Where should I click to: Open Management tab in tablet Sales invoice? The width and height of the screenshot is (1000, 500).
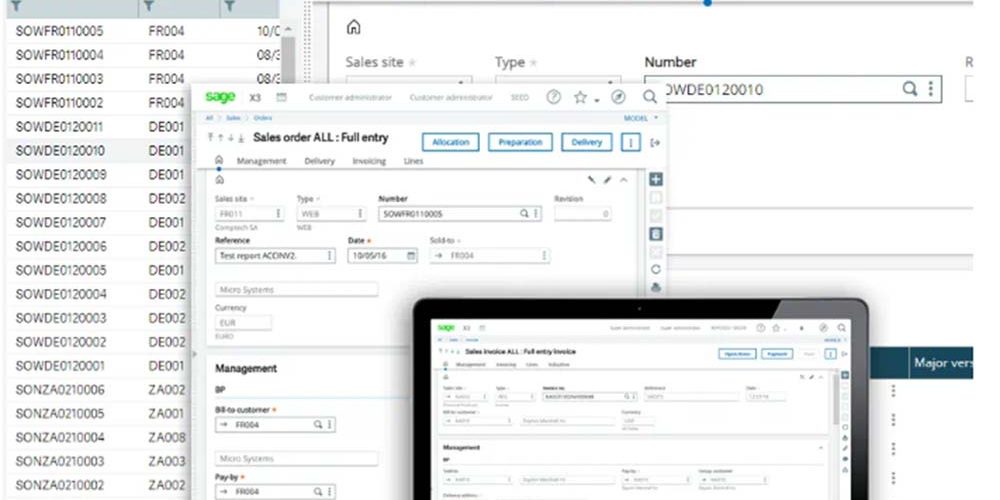[471, 365]
